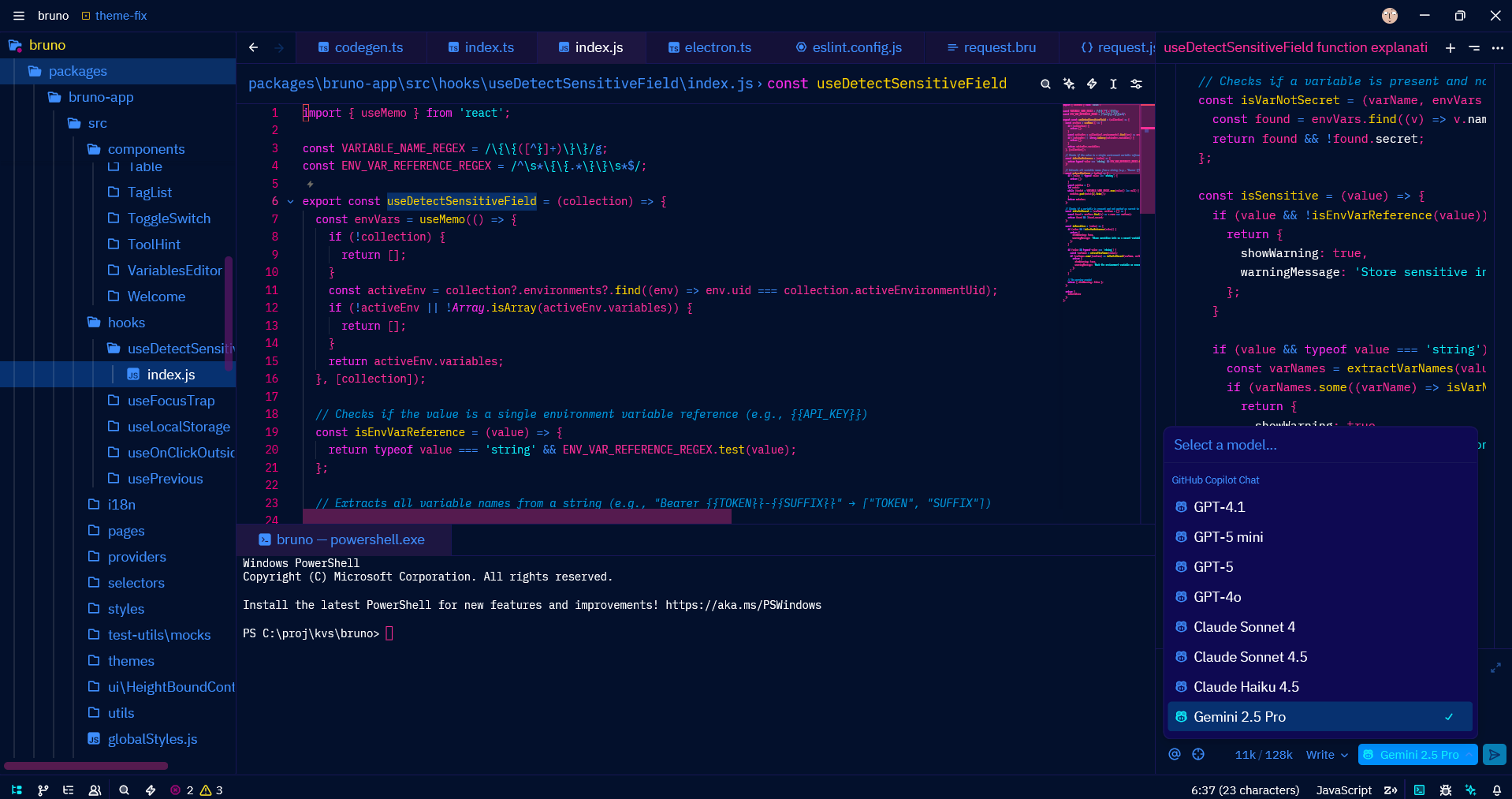This screenshot has width=1512, height=799.
Task: Focus the Select a model search field
Action: coord(1320,445)
